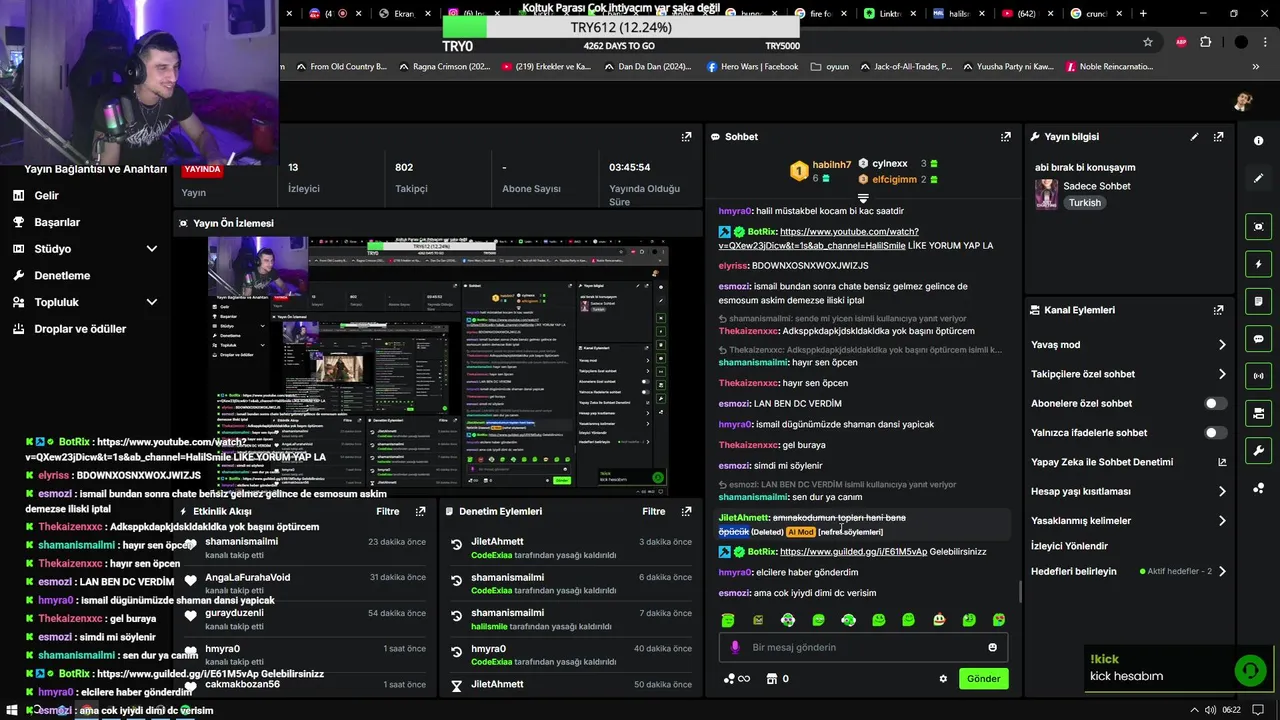This screenshot has height=720, width=1280.
Task: Open Filtre in Denetim Eylemleri panel
Action: (x=654, y=511)
